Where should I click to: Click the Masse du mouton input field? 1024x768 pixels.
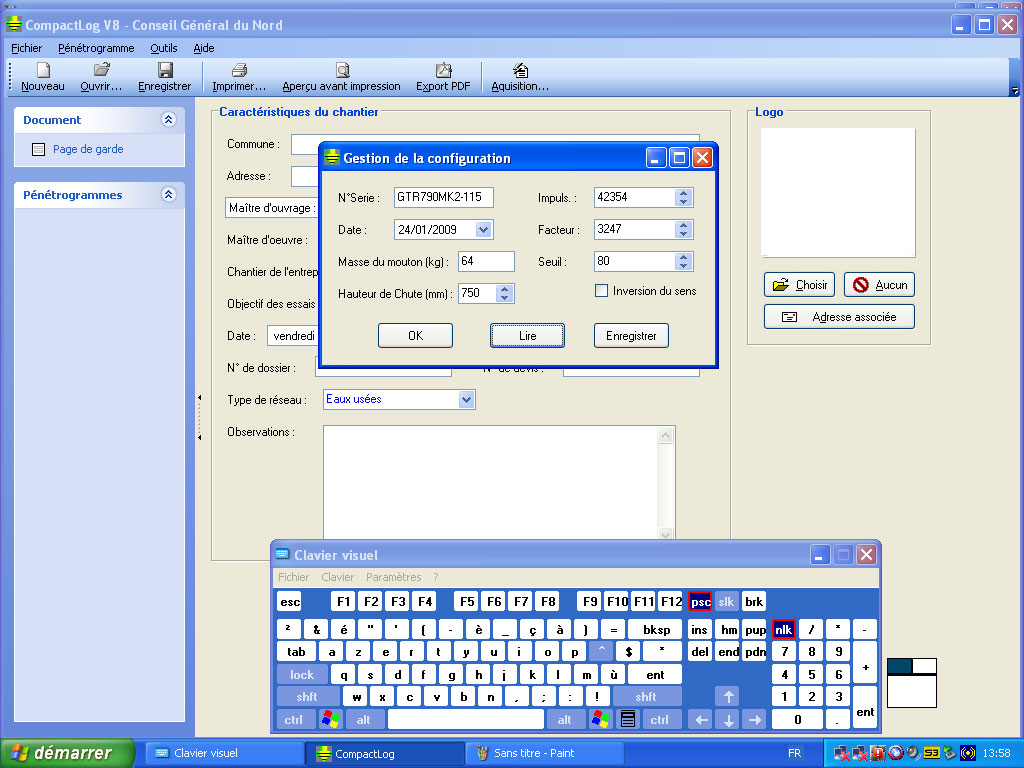point(486,261)
